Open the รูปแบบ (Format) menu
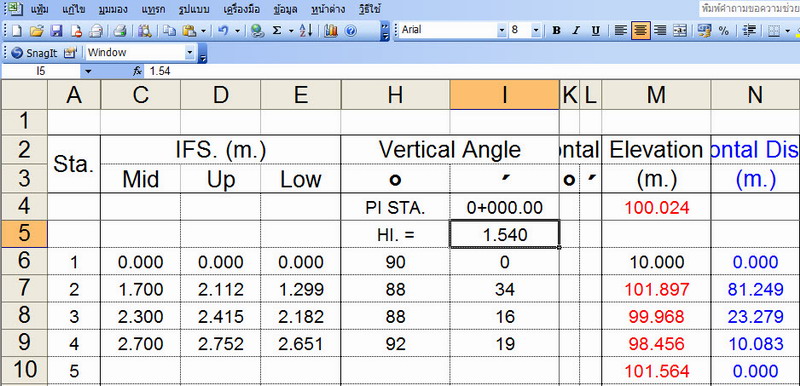 [194, 9]
